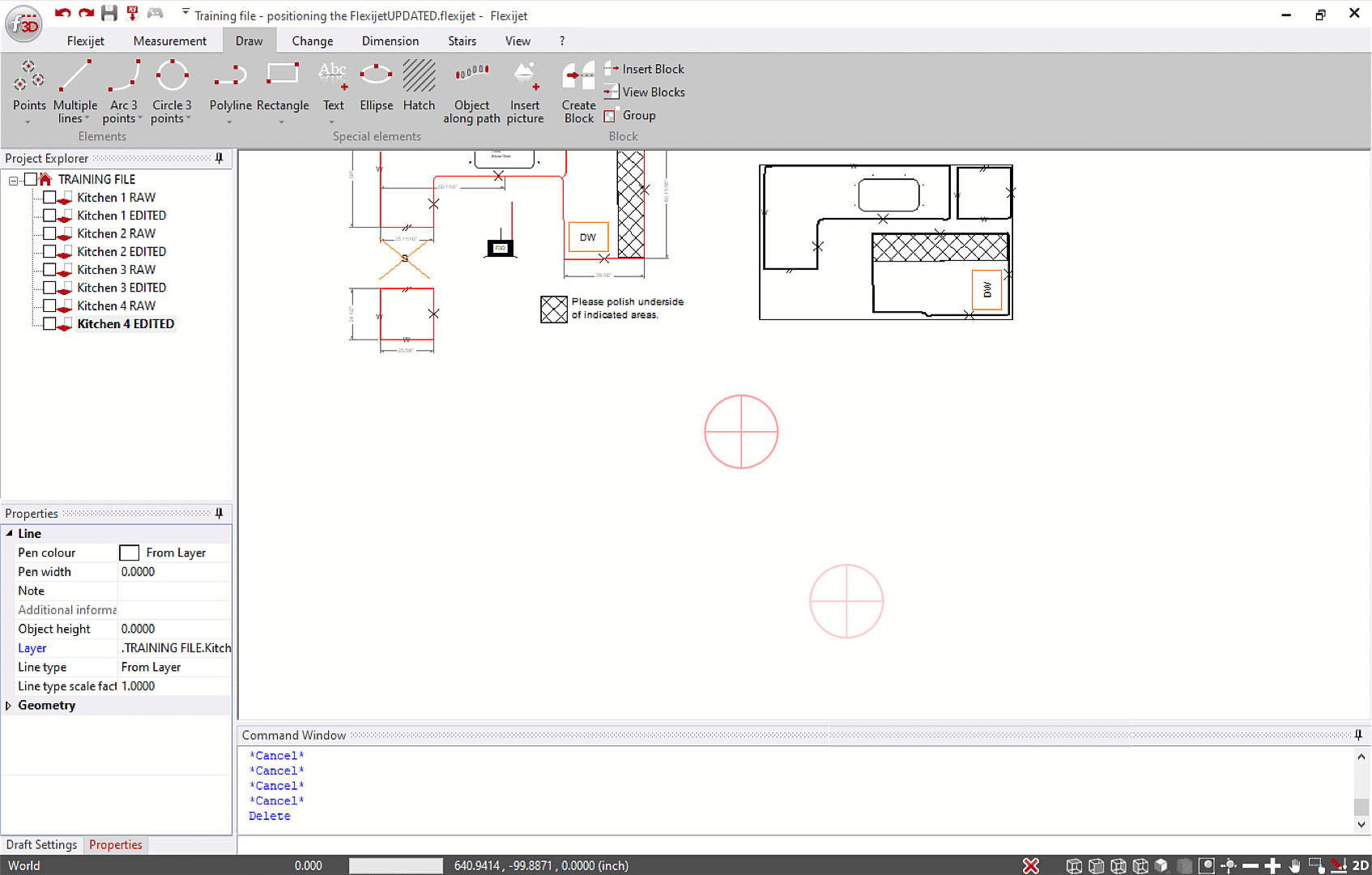This screenshot has height=875, width=1372.
Task: Expand the Geometry section in Properties
Action: (x=9, y=705)
